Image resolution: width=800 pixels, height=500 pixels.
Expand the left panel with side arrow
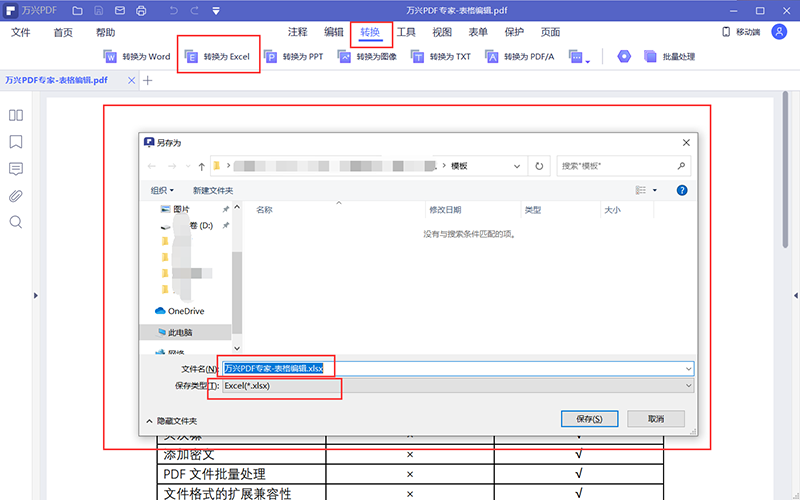point(36,295)
